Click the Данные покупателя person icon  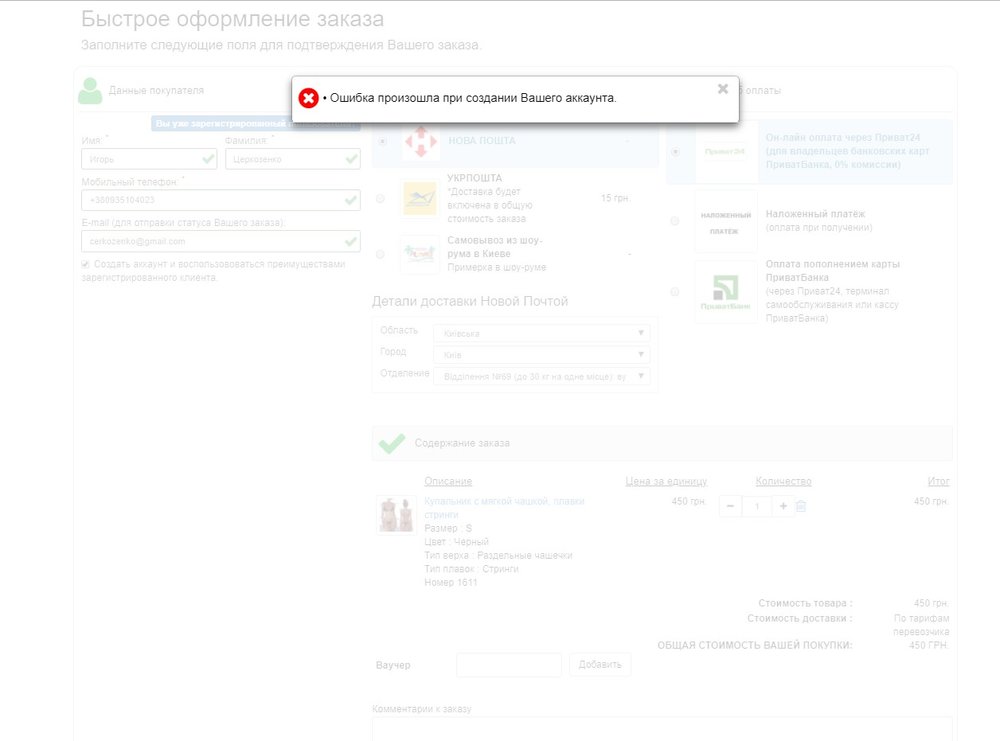(90, 89)
